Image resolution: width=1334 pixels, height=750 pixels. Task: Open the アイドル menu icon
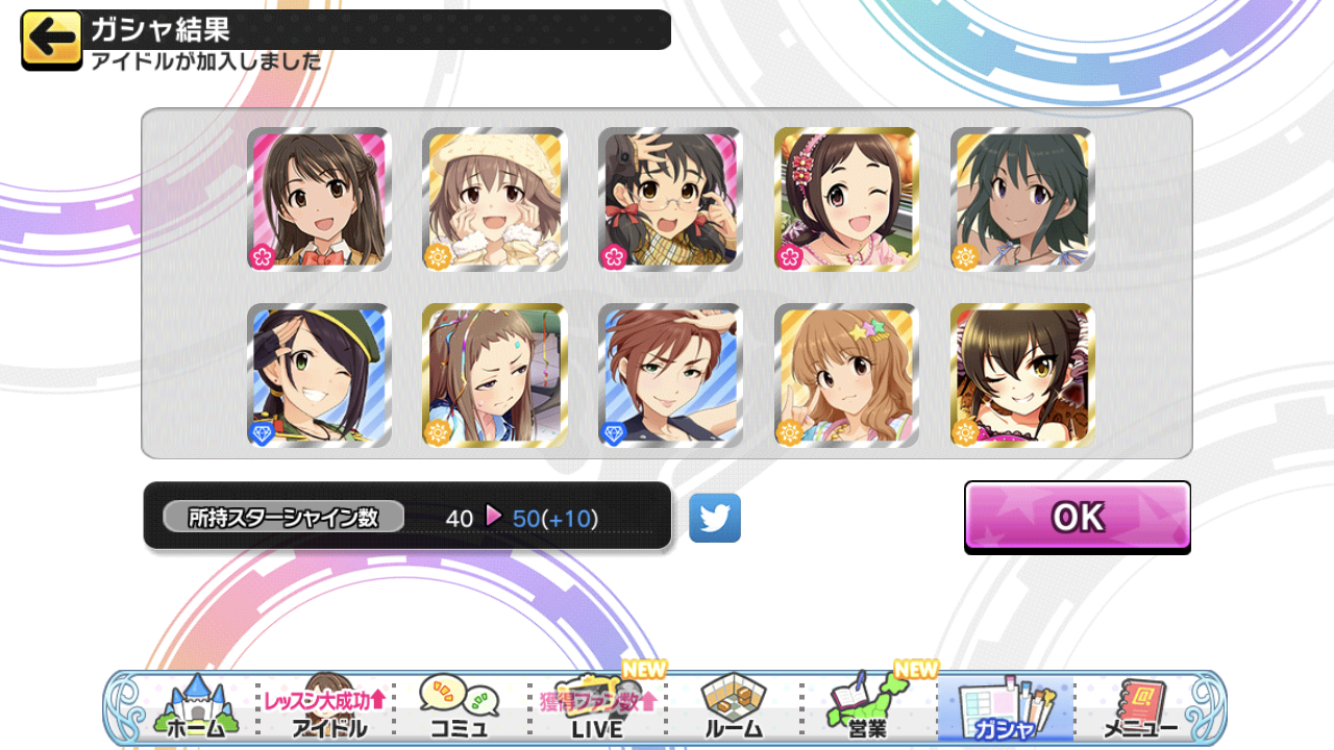pyautogui.click(x=328, y=708)
